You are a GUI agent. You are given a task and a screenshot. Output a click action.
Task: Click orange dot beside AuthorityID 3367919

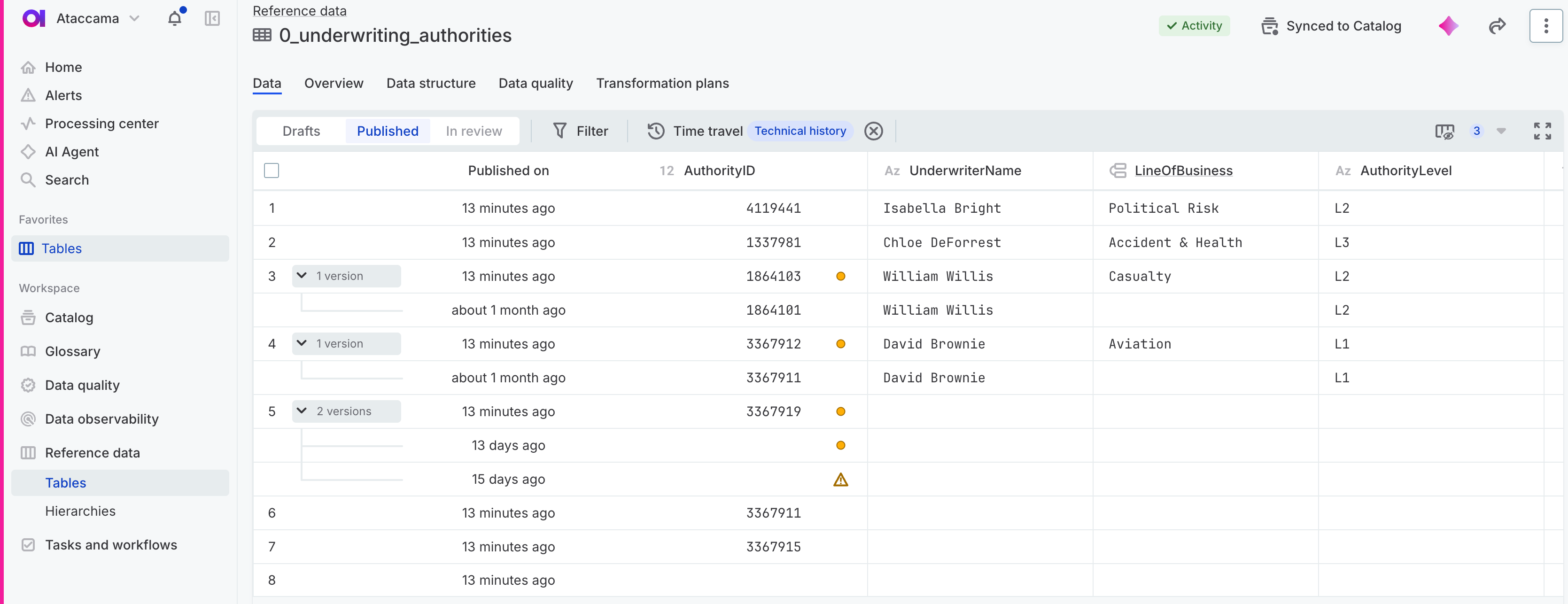(841, 411)
